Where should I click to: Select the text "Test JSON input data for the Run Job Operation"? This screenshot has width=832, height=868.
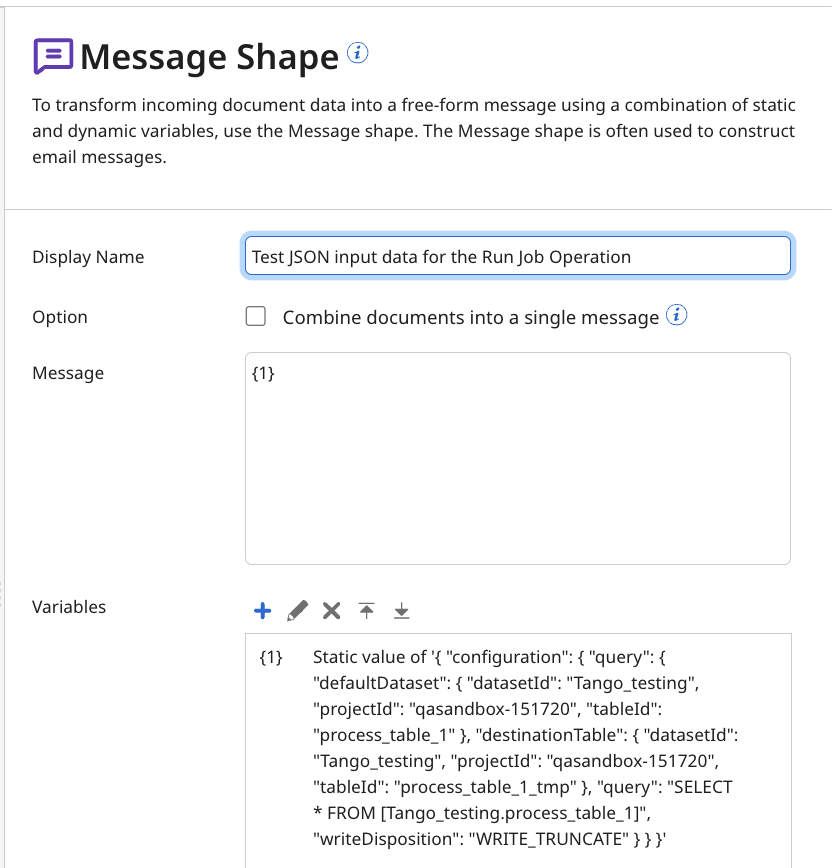pyautogui.click(x=438, y=256)
